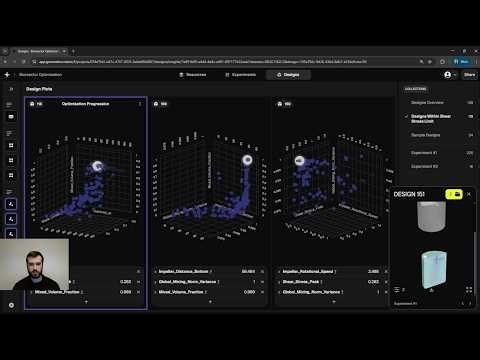Open a new browser tab
Screen dimensions: 480x360
(73, 51)
